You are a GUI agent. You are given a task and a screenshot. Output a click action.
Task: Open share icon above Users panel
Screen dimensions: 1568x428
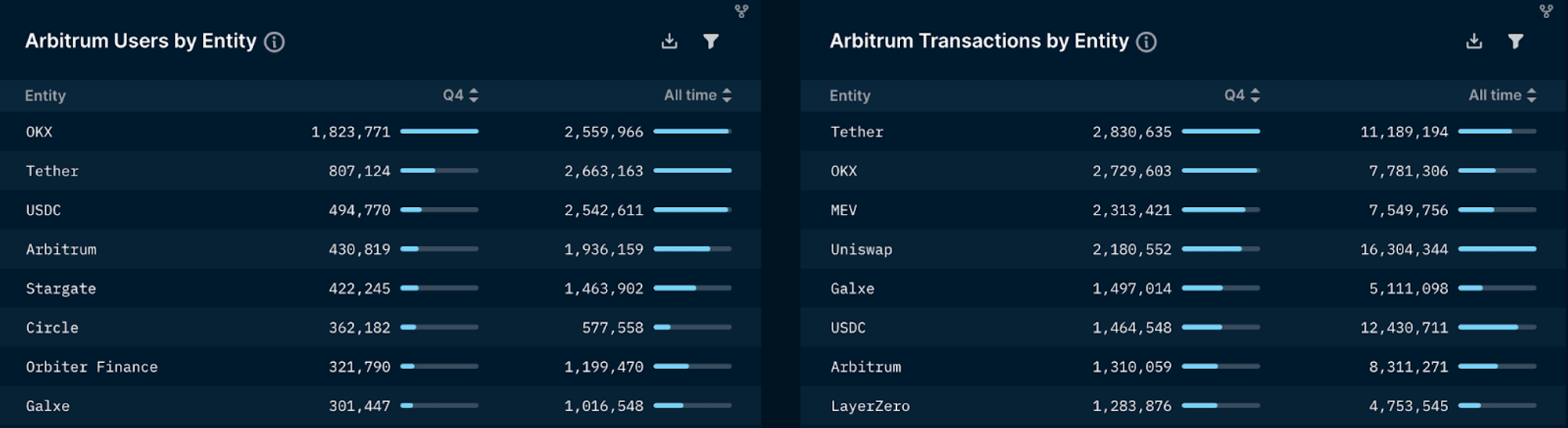point(741,11)
